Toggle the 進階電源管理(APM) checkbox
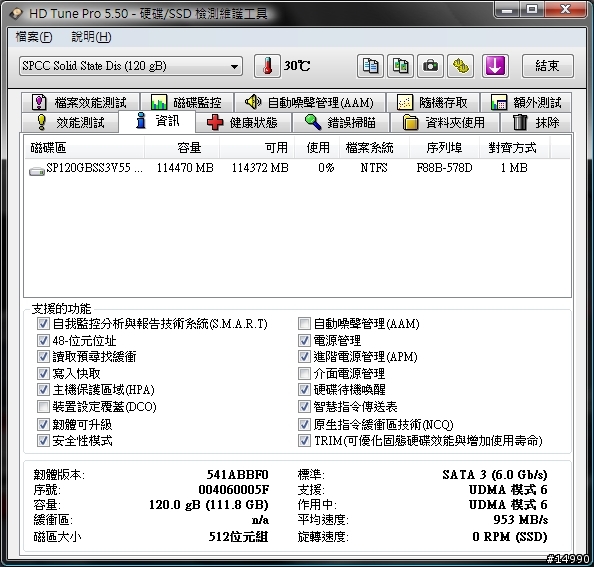Image resolution: width=594 pixels, height=567 pixels. pyautogui.click(x=304, y=356)
